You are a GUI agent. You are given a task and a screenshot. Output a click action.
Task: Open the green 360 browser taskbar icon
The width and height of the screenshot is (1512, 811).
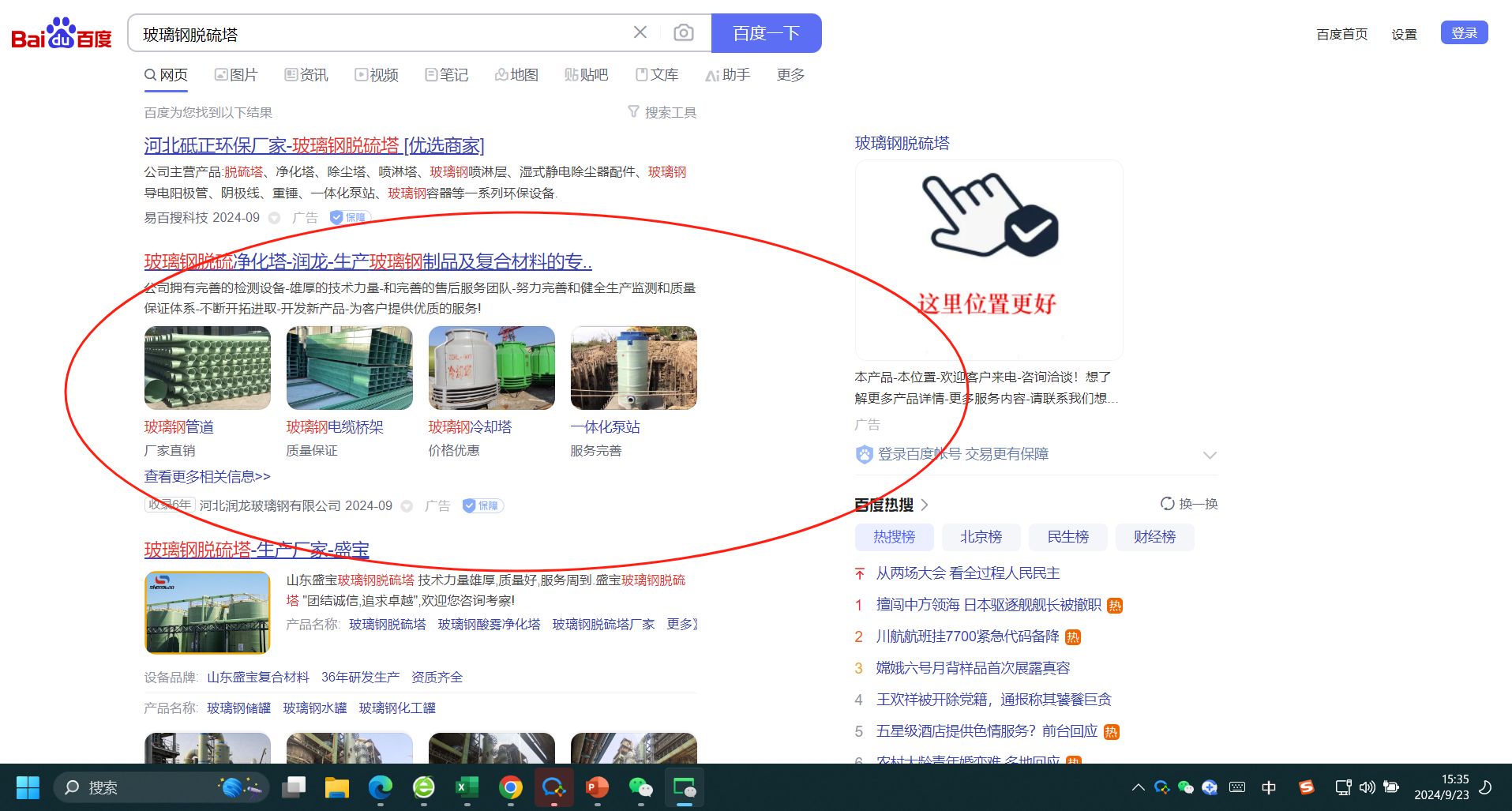424,787
